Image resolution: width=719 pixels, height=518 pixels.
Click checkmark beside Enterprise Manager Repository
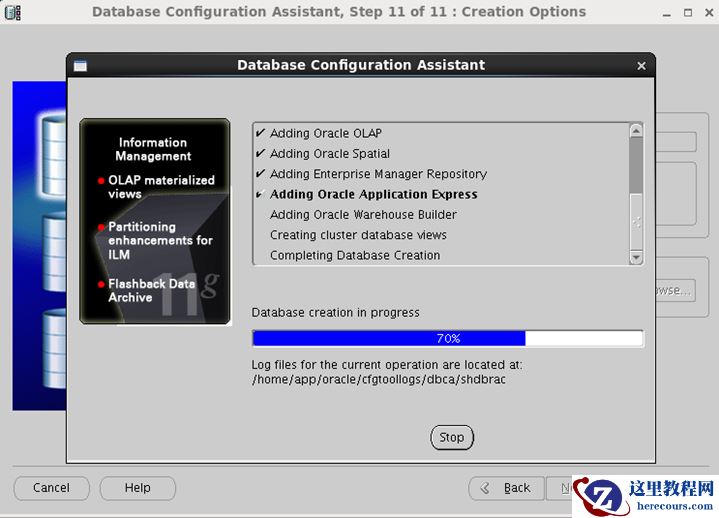(x=260, y=173)
